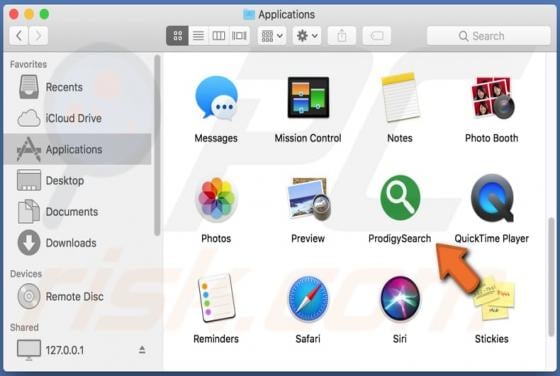Screen dimensions: 560x376
Task: Select the Notes app icon
Action: tap(400, 97)
